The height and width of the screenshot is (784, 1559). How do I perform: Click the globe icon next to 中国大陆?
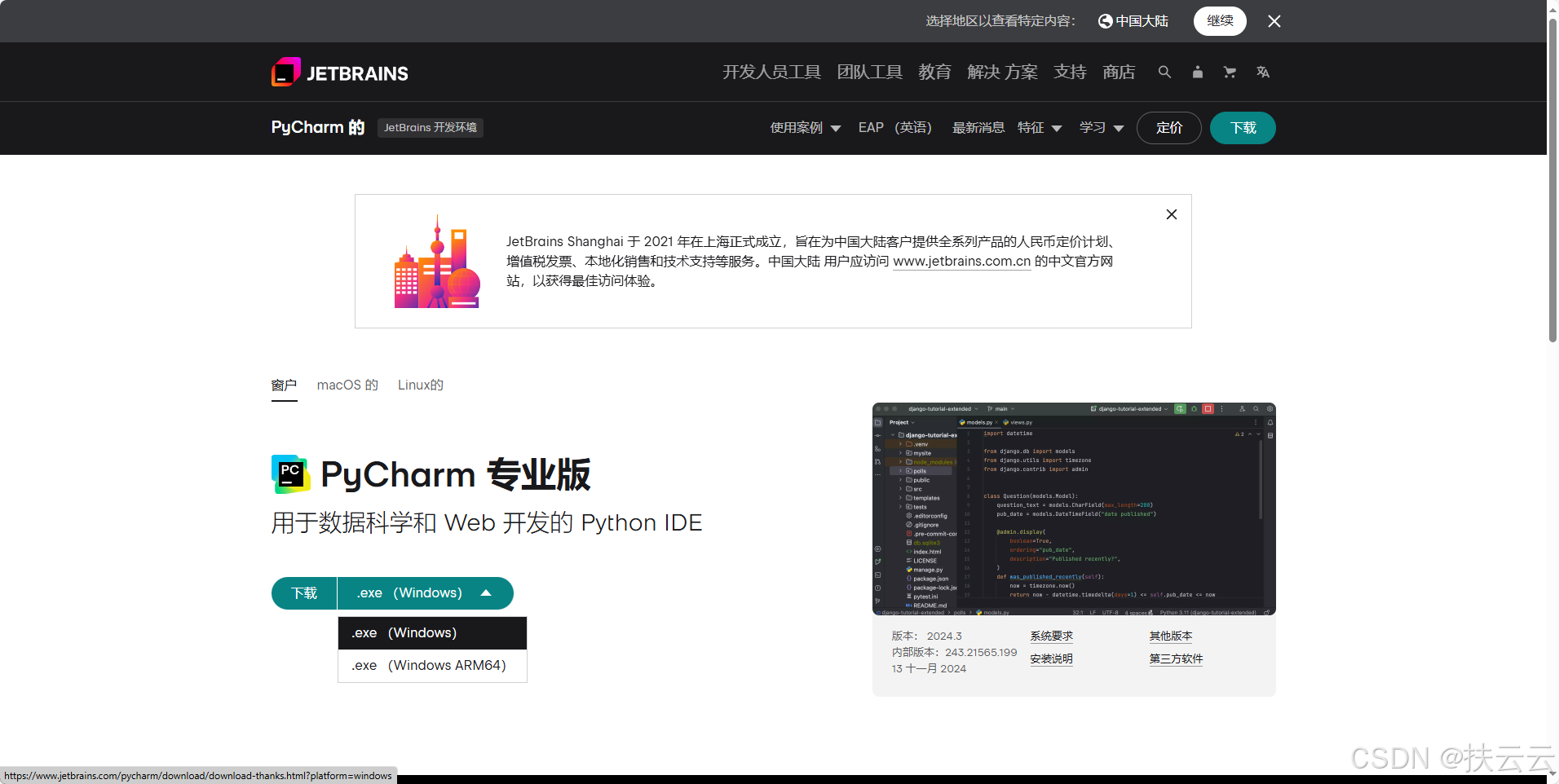pos(1105,21)
